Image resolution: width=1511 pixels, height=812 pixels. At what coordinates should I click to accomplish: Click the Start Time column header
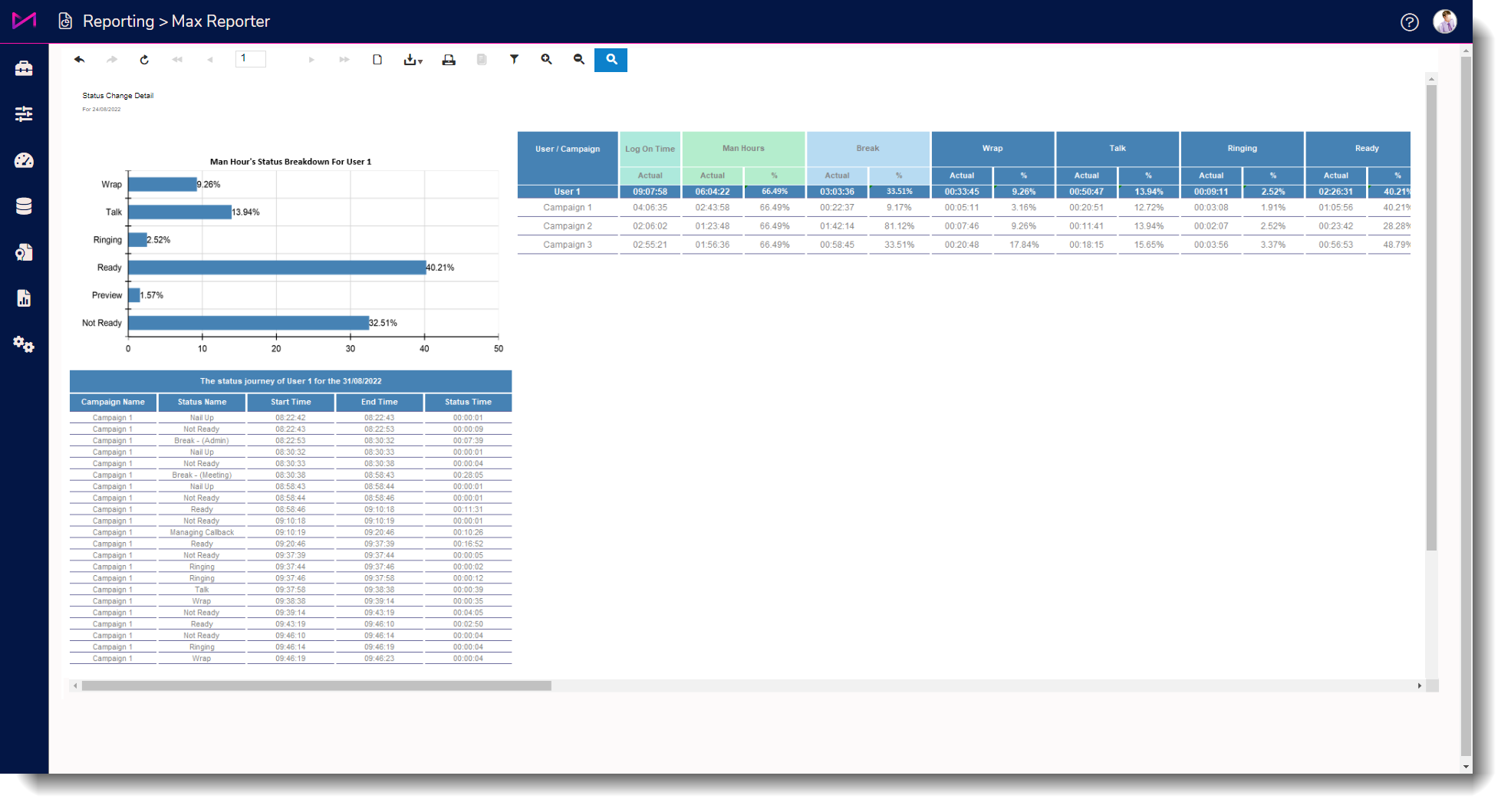(x=291, y=402)
